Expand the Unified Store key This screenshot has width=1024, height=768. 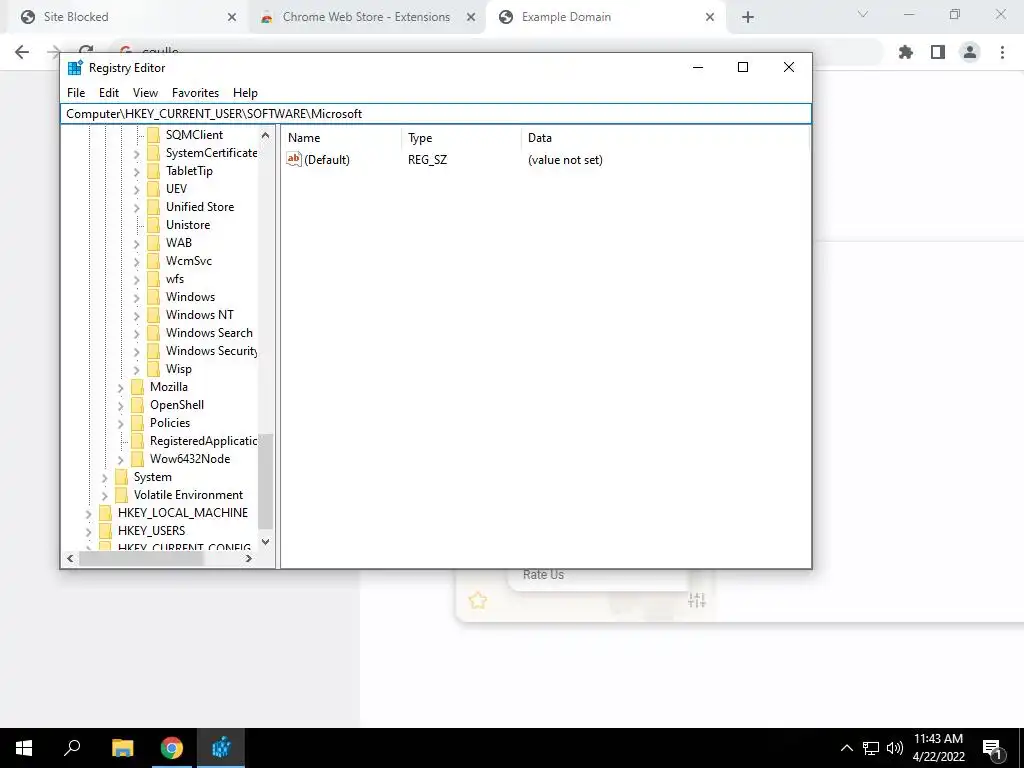(x=136, y=208)
